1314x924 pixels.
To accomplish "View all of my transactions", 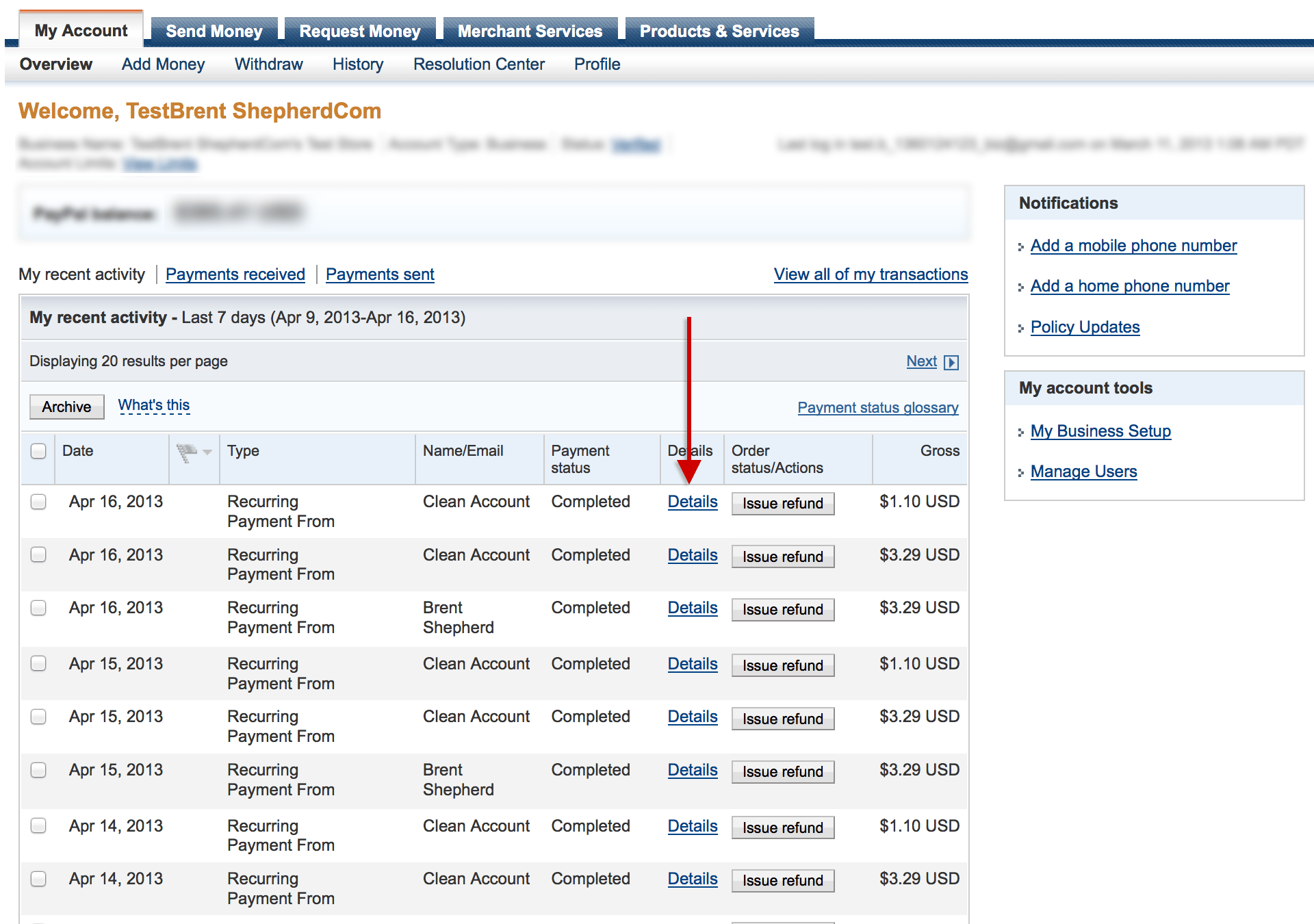I will coord(870,274).
